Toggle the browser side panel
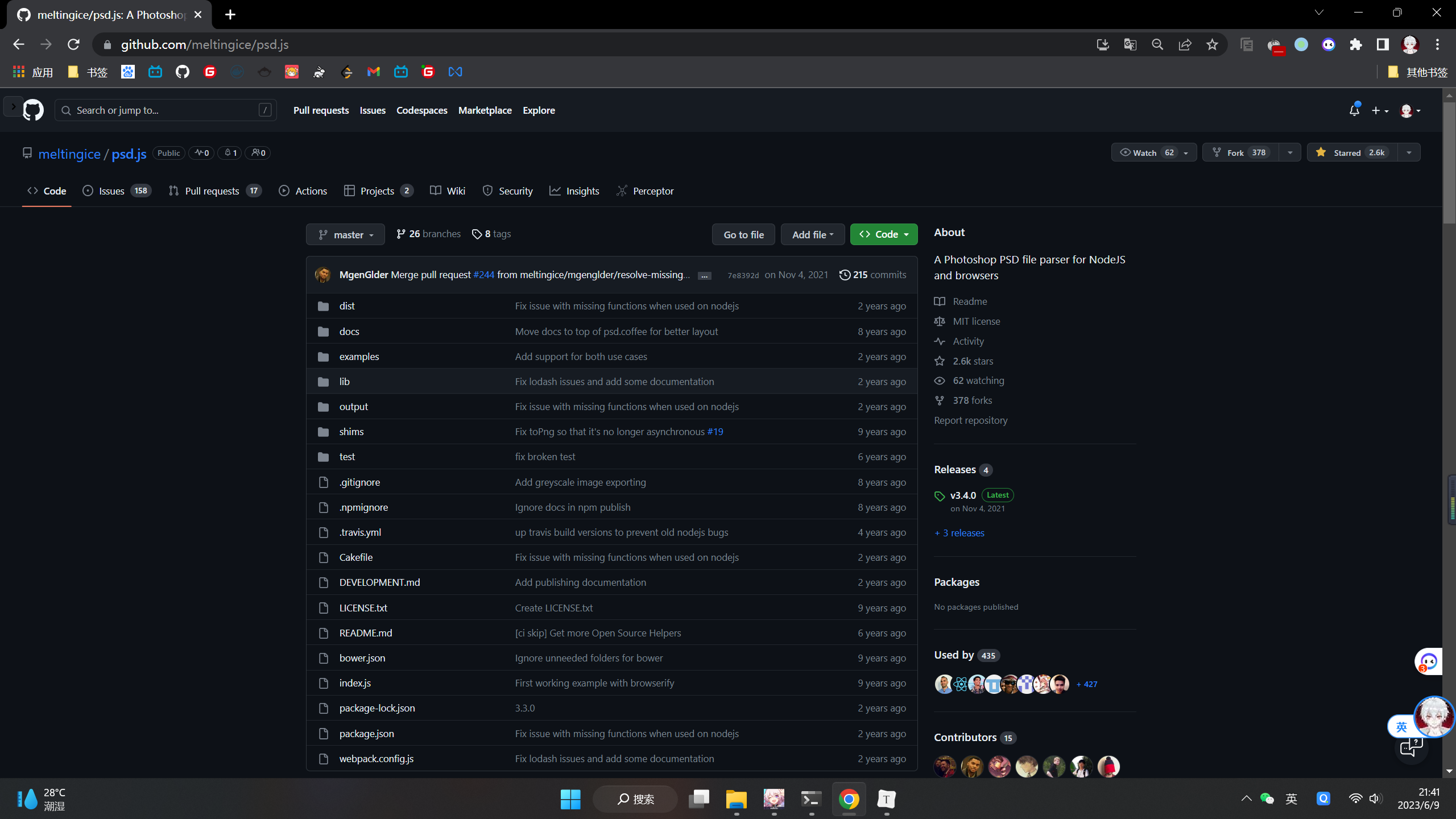 click(x=1383, y=44)
